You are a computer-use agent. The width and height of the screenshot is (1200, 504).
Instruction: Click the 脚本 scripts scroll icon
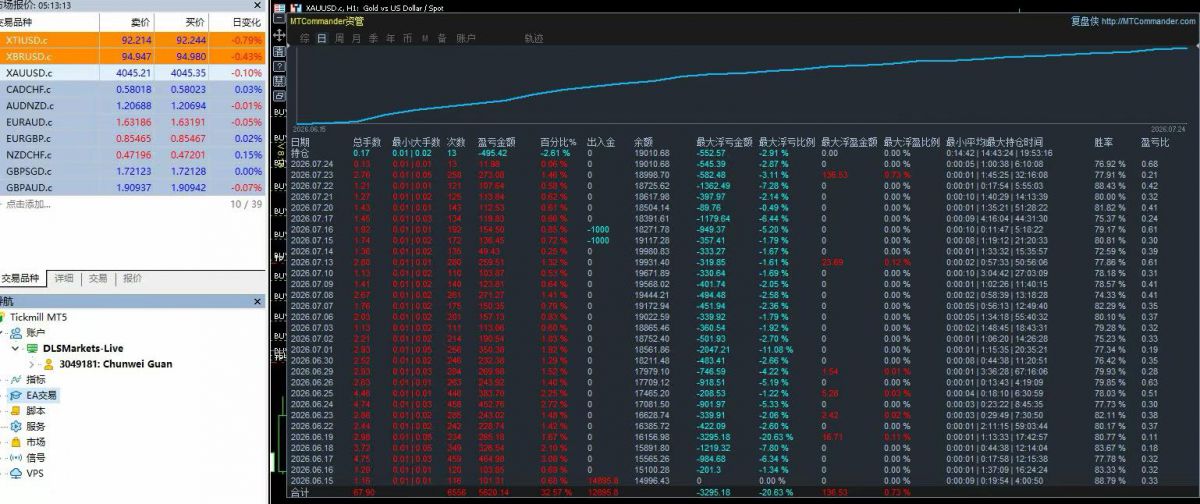(x=16, y=411)
